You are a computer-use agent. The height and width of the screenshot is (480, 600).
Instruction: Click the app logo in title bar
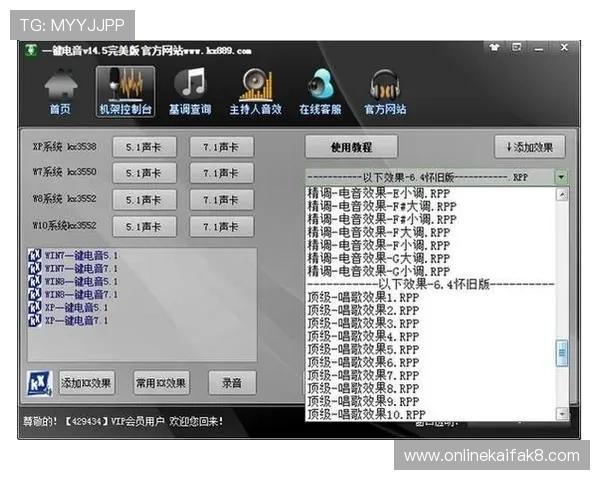coord(31,50)
